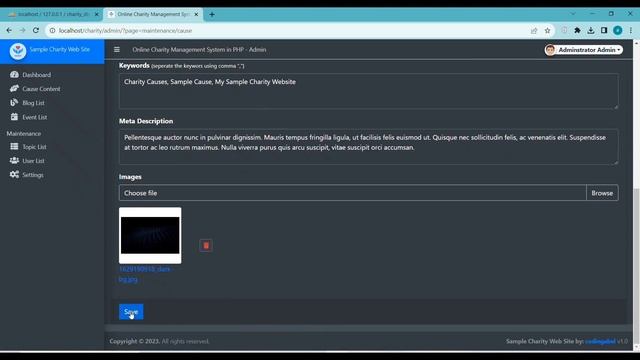Click the Maintenance section heading
640x360 pixels.
click(24, 133)
